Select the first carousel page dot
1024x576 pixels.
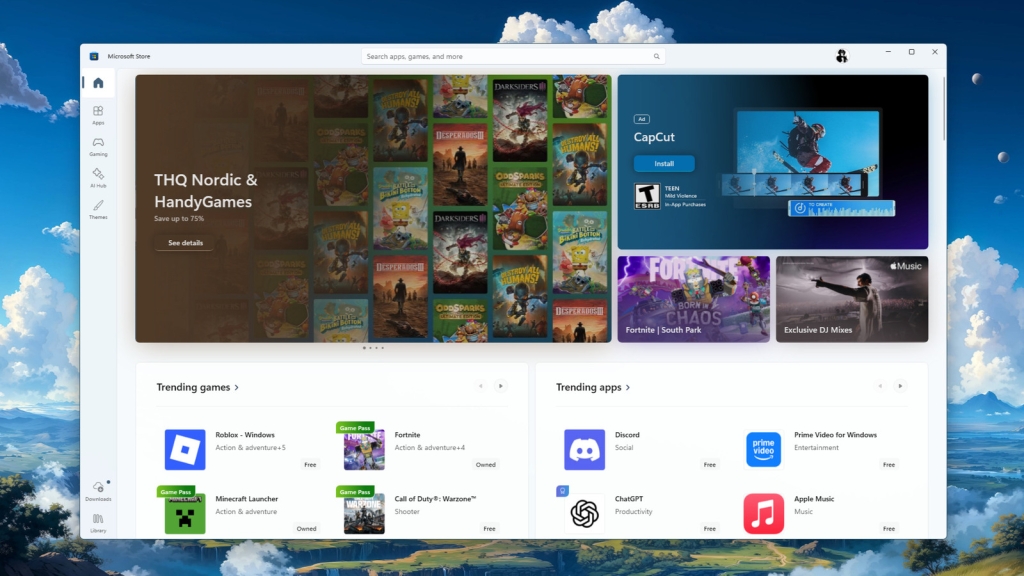[364, 348]
